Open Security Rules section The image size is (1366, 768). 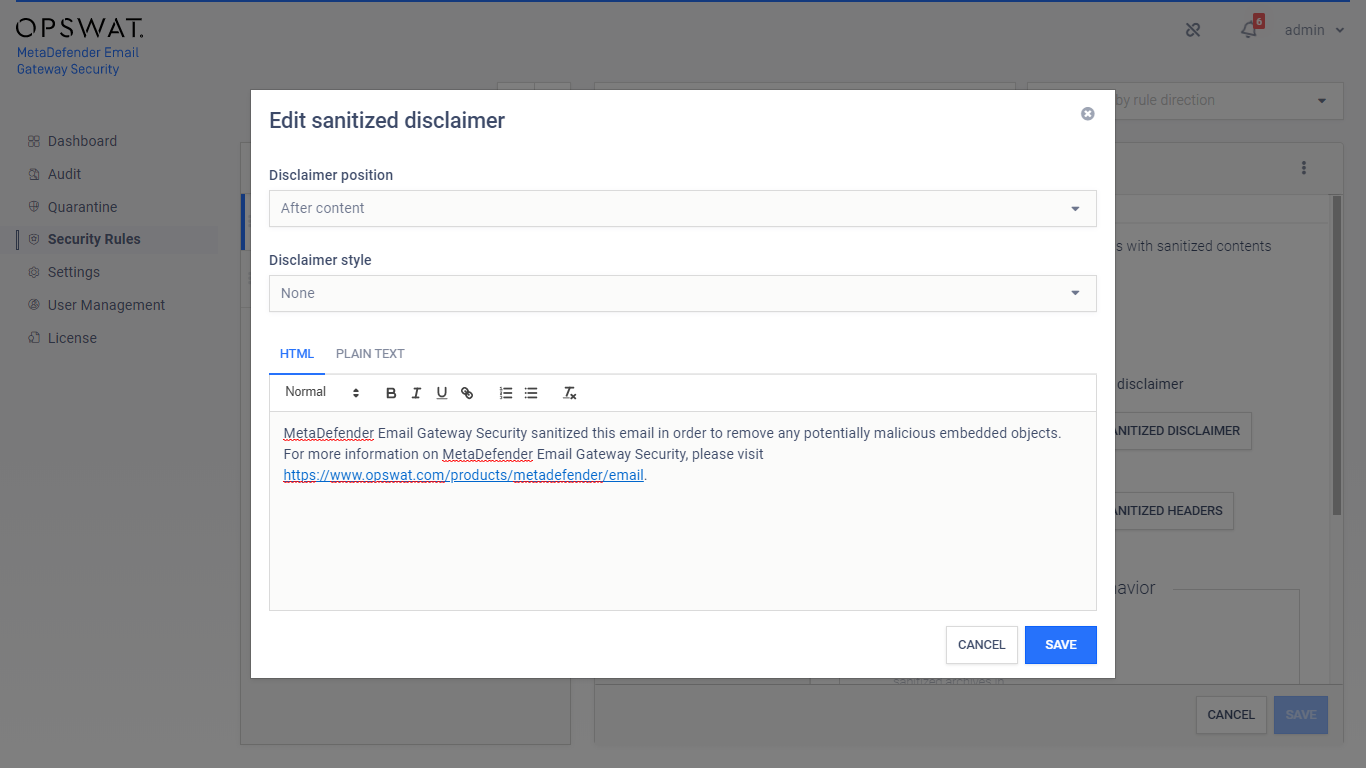94,239
